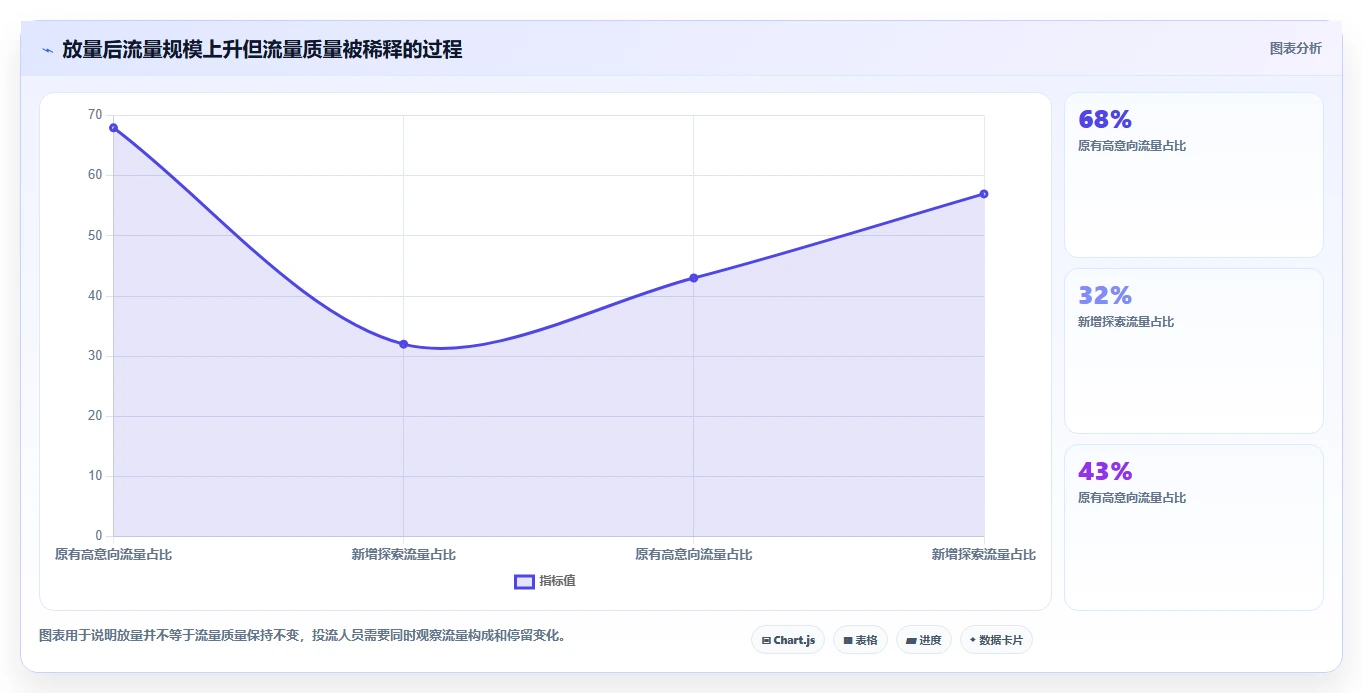
Task: Click the y-axis label 70
Action: point(95,115)
